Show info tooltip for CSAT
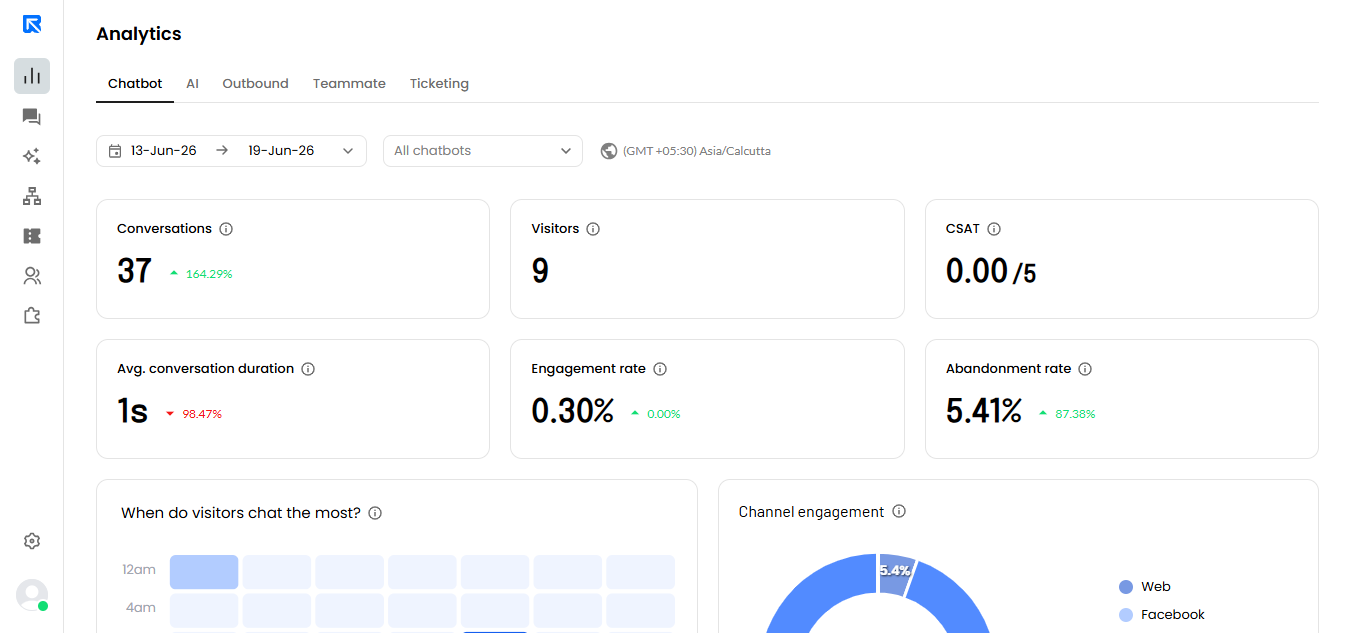1350x633 pixels. 994,229
